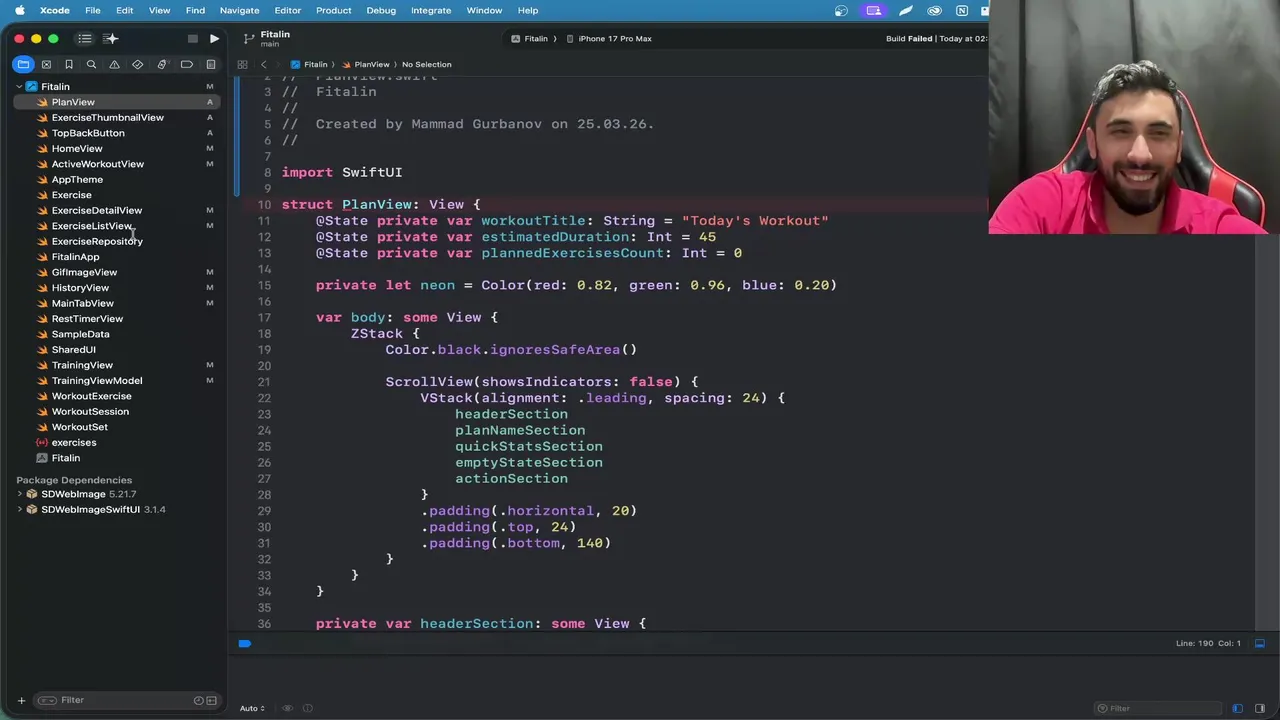Toggle the Quick Look eye icon

[x=288, y=708]
